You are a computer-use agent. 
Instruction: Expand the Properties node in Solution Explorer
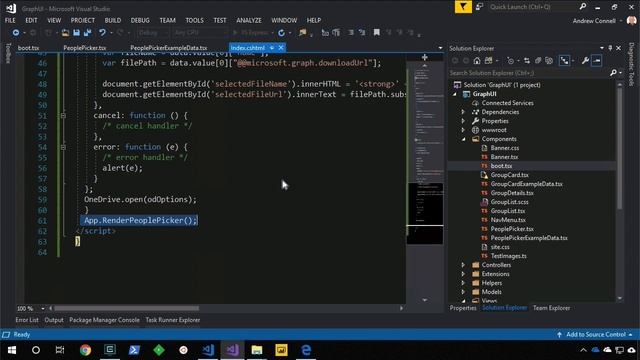(x=463, y=121)
